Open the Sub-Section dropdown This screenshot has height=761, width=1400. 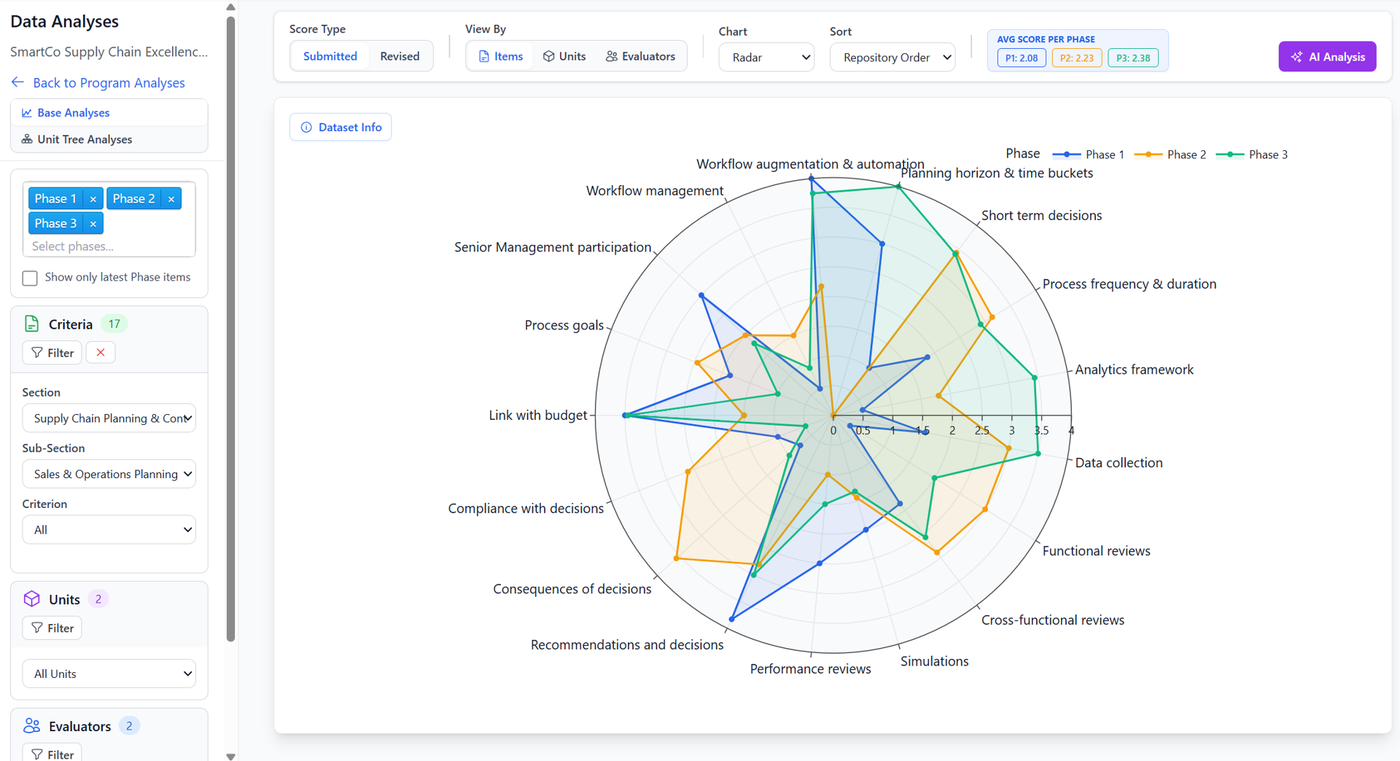pyautogui.click(x=109, y=474)
